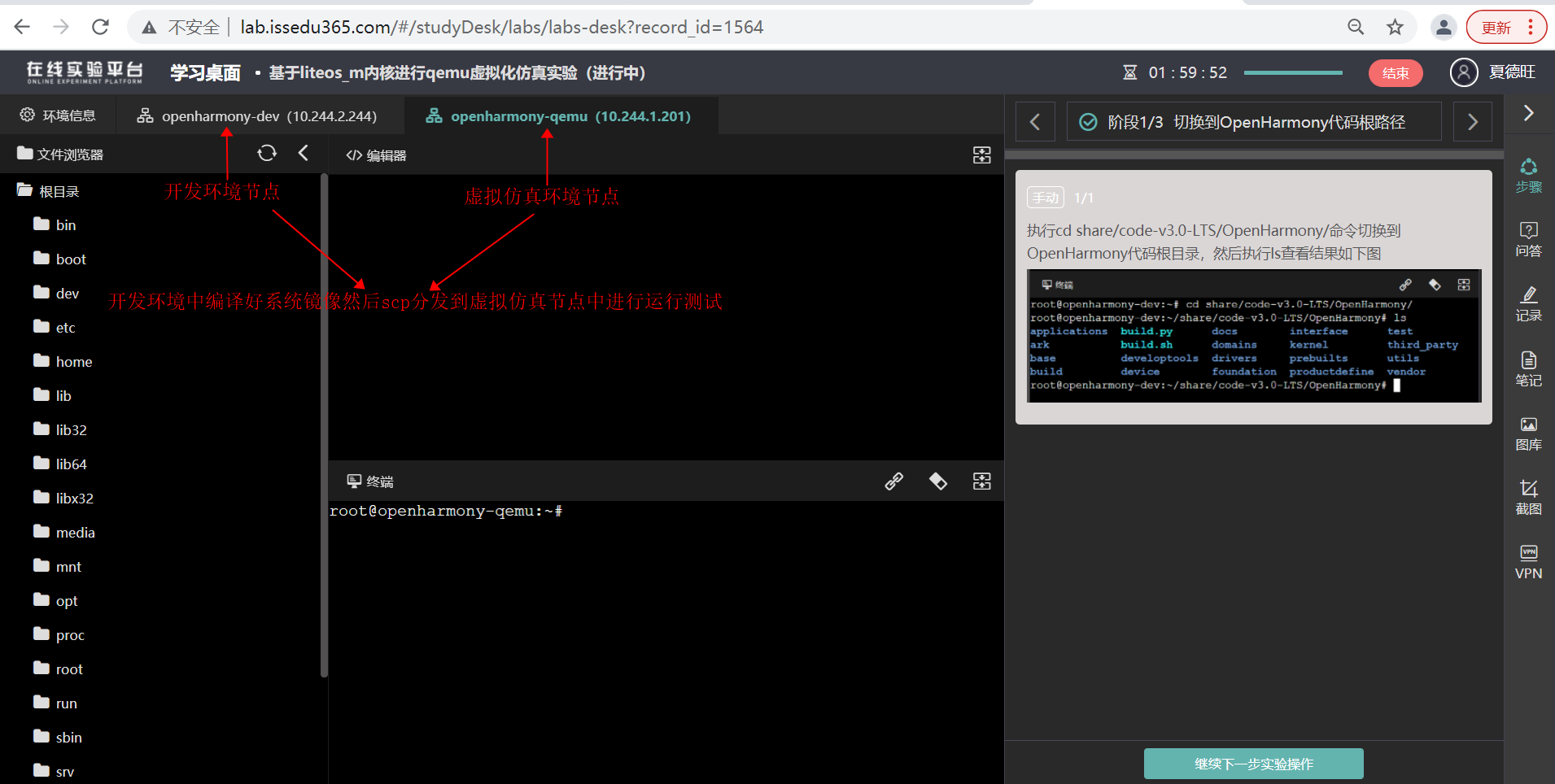Viewport: 1555px width, 784px height.
Task: Go to previous experiment stage
Action: [x=1035, y=122]
